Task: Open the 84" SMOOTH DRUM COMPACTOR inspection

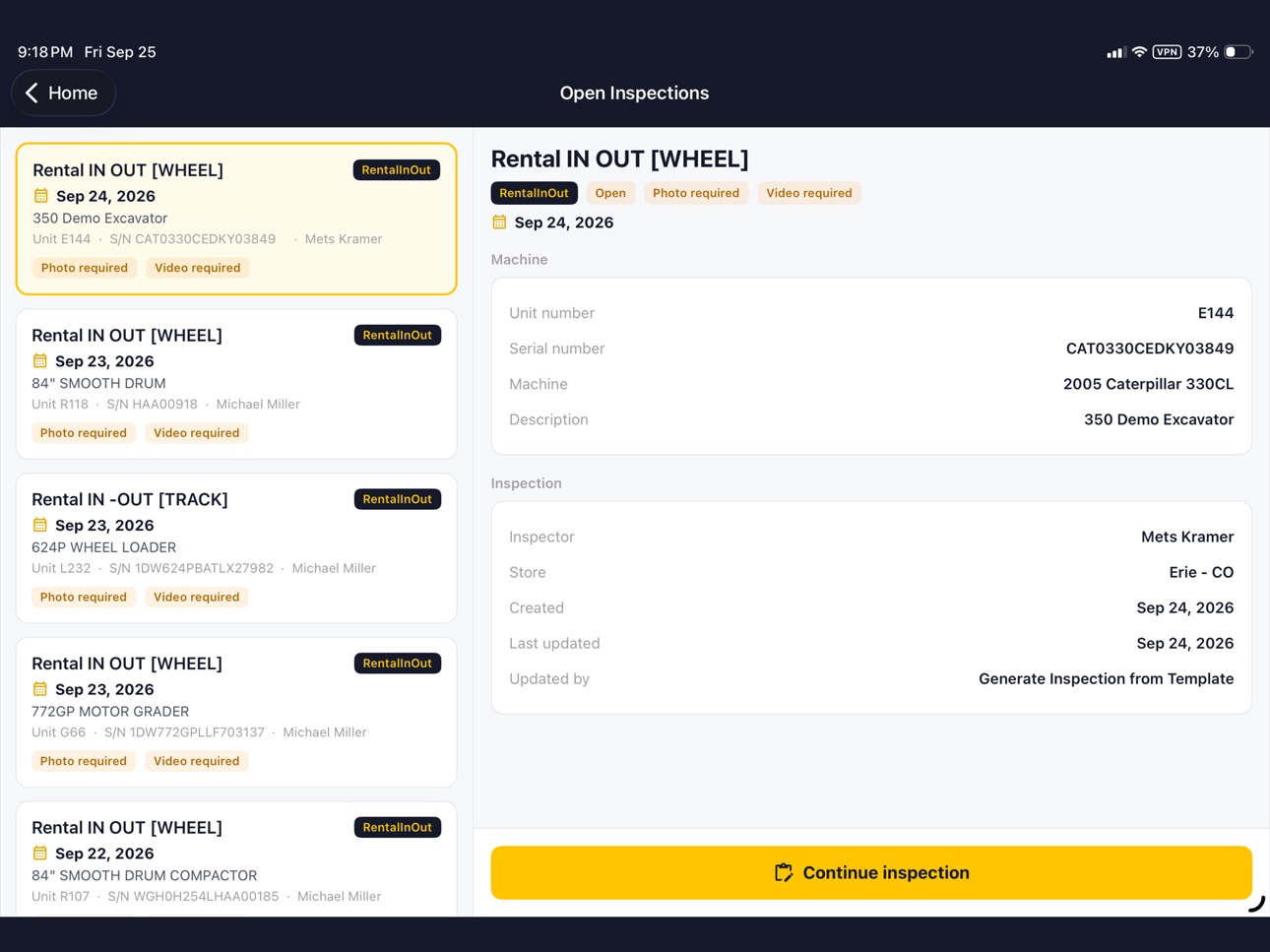Action: pos(236,858)
